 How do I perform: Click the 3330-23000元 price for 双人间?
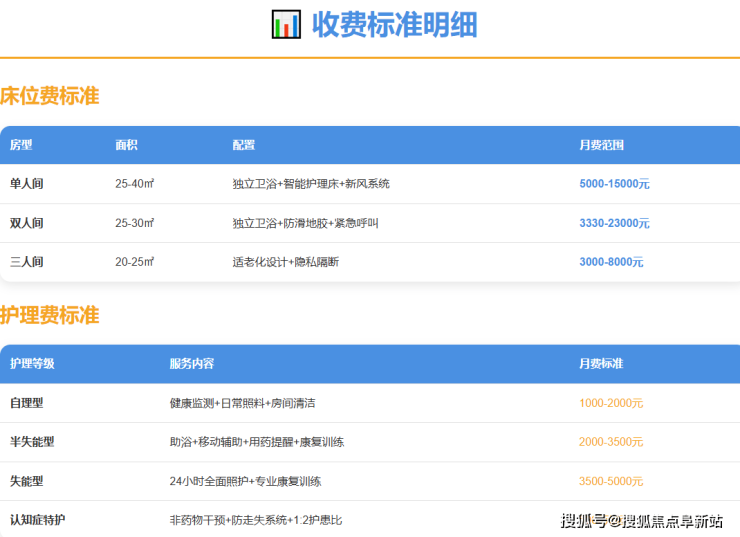[614, 223]
